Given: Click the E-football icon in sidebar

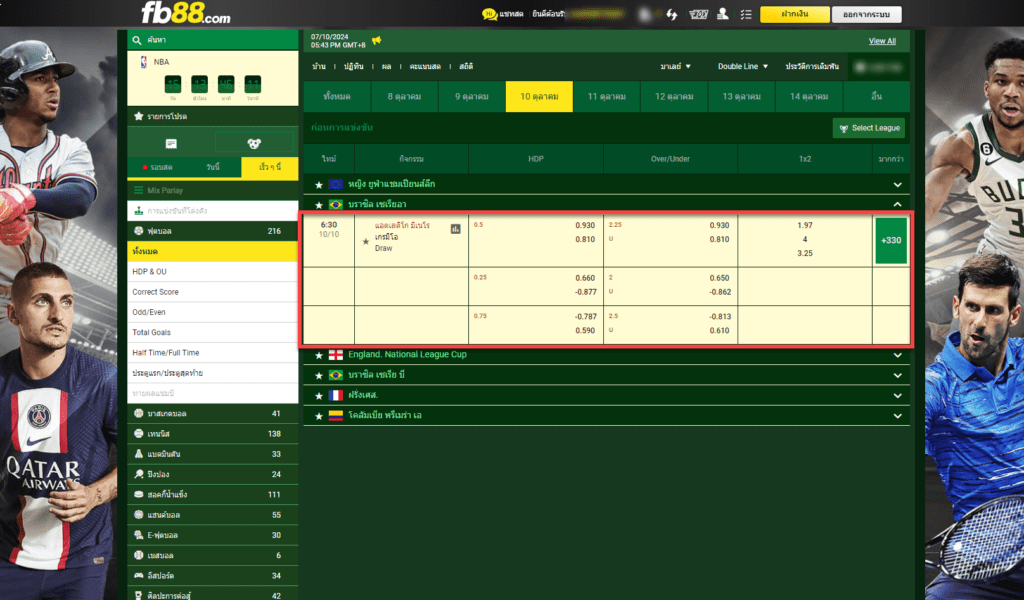Looking at the screenshot, I should pyautogui.click(x=138, y=535).
